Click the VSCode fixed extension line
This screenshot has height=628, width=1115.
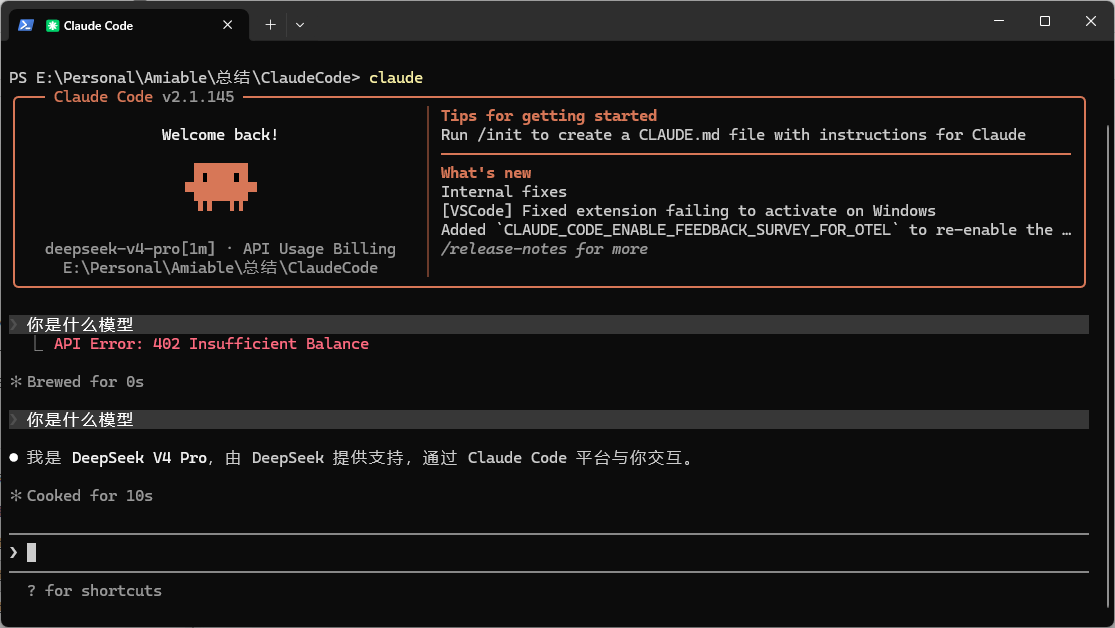[688, 211]
